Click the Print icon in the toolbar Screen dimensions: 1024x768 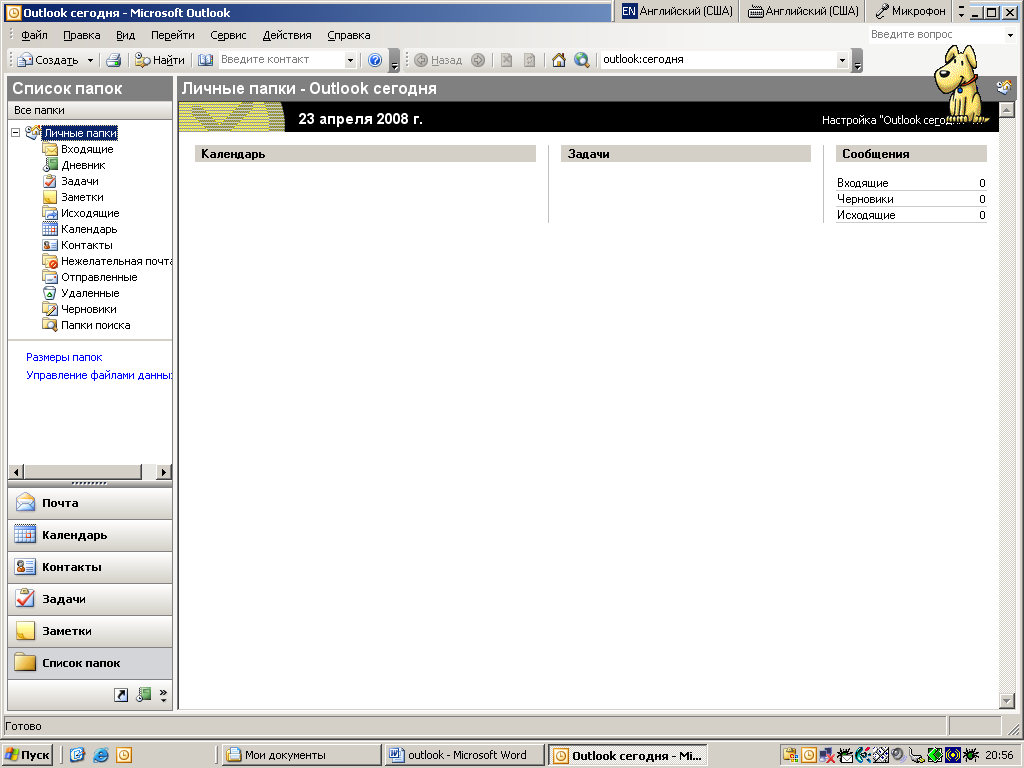pos(114,60)
